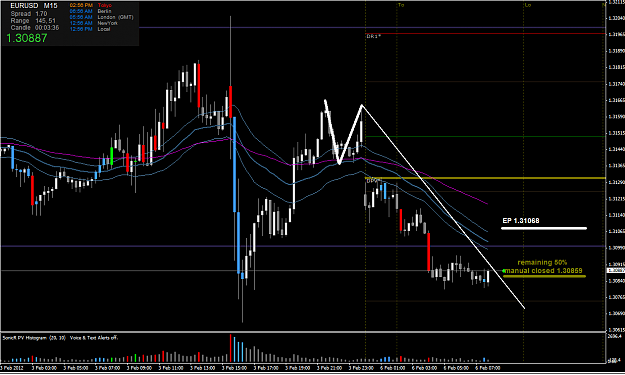The image size is (625, 375).
Task: Click the DR1 level label
Action: point(373,36)
